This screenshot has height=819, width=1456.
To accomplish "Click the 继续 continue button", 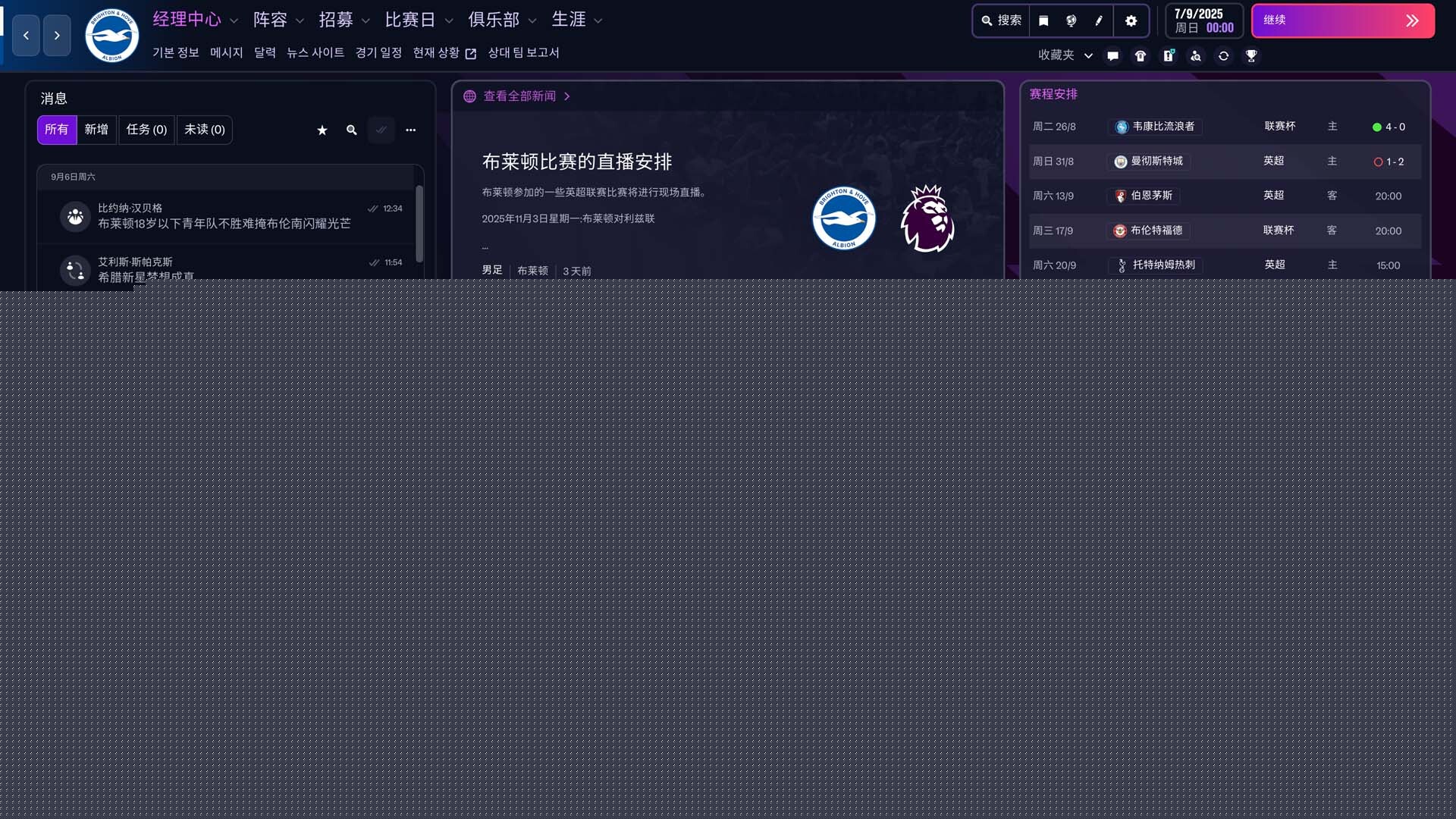I will 1343,20.
